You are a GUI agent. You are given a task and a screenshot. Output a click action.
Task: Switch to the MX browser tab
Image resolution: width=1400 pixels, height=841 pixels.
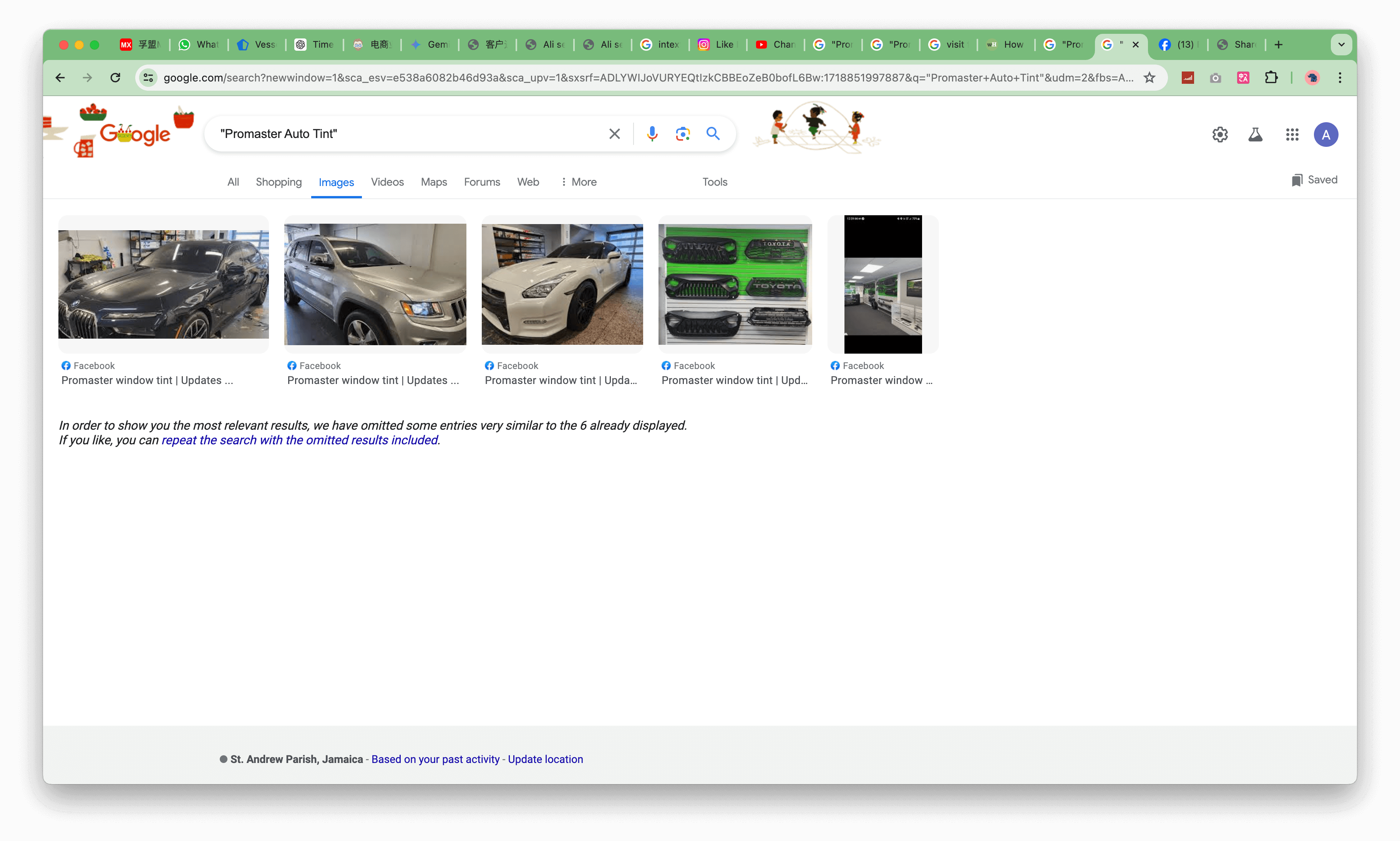[x=141, y=44]
